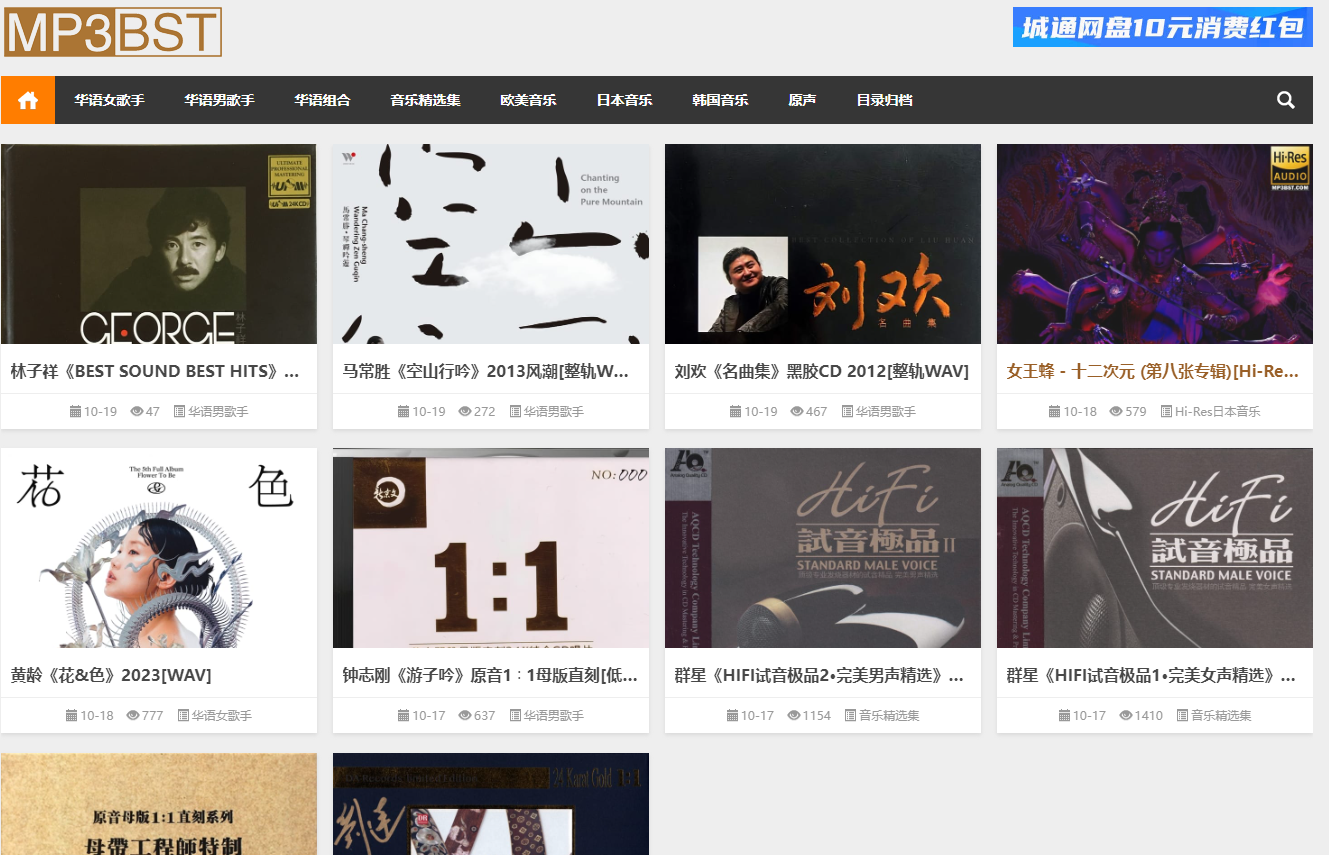The image size is (1329, 855).
Task: Click HiFi 試音極品 II cover image
Action: point(823,548)
